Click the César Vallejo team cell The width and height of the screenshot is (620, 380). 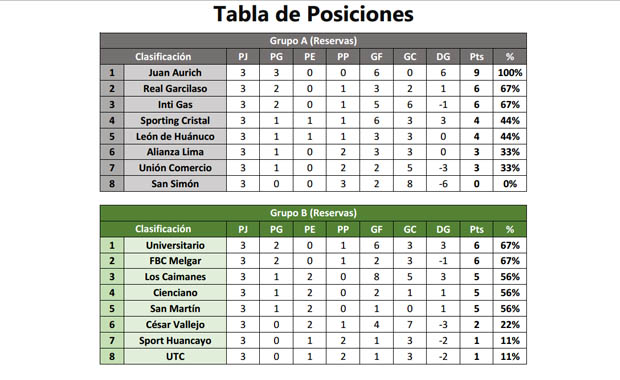tap(175, 325)
